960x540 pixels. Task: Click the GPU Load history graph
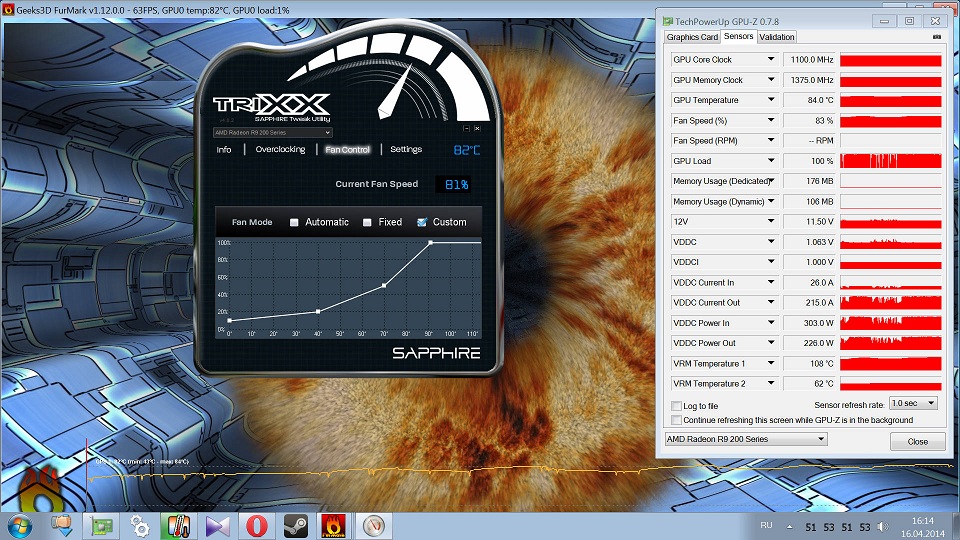[x=891, y=160]
